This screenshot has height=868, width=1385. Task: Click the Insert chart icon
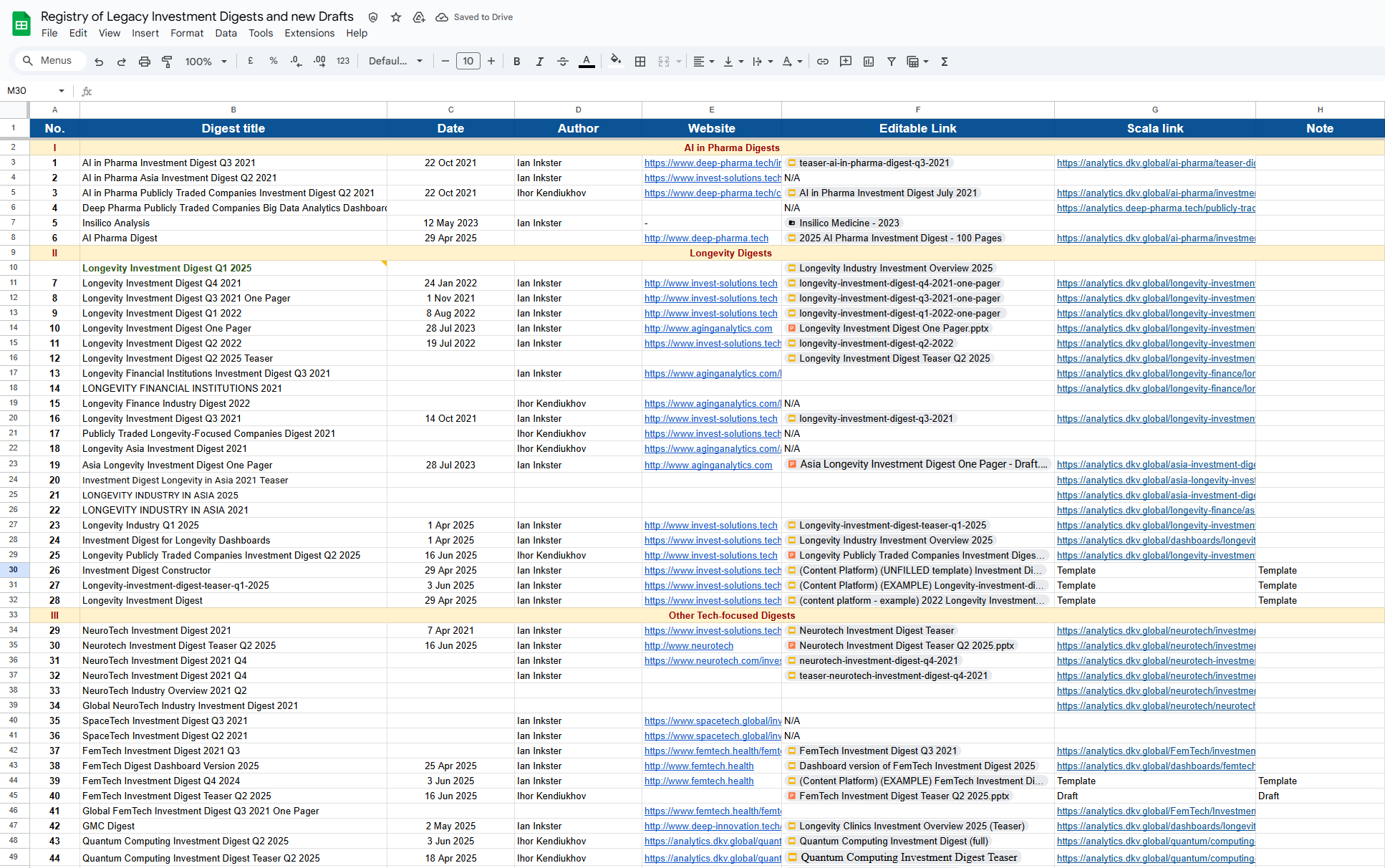pyautogui.click(x=869, y=62)
